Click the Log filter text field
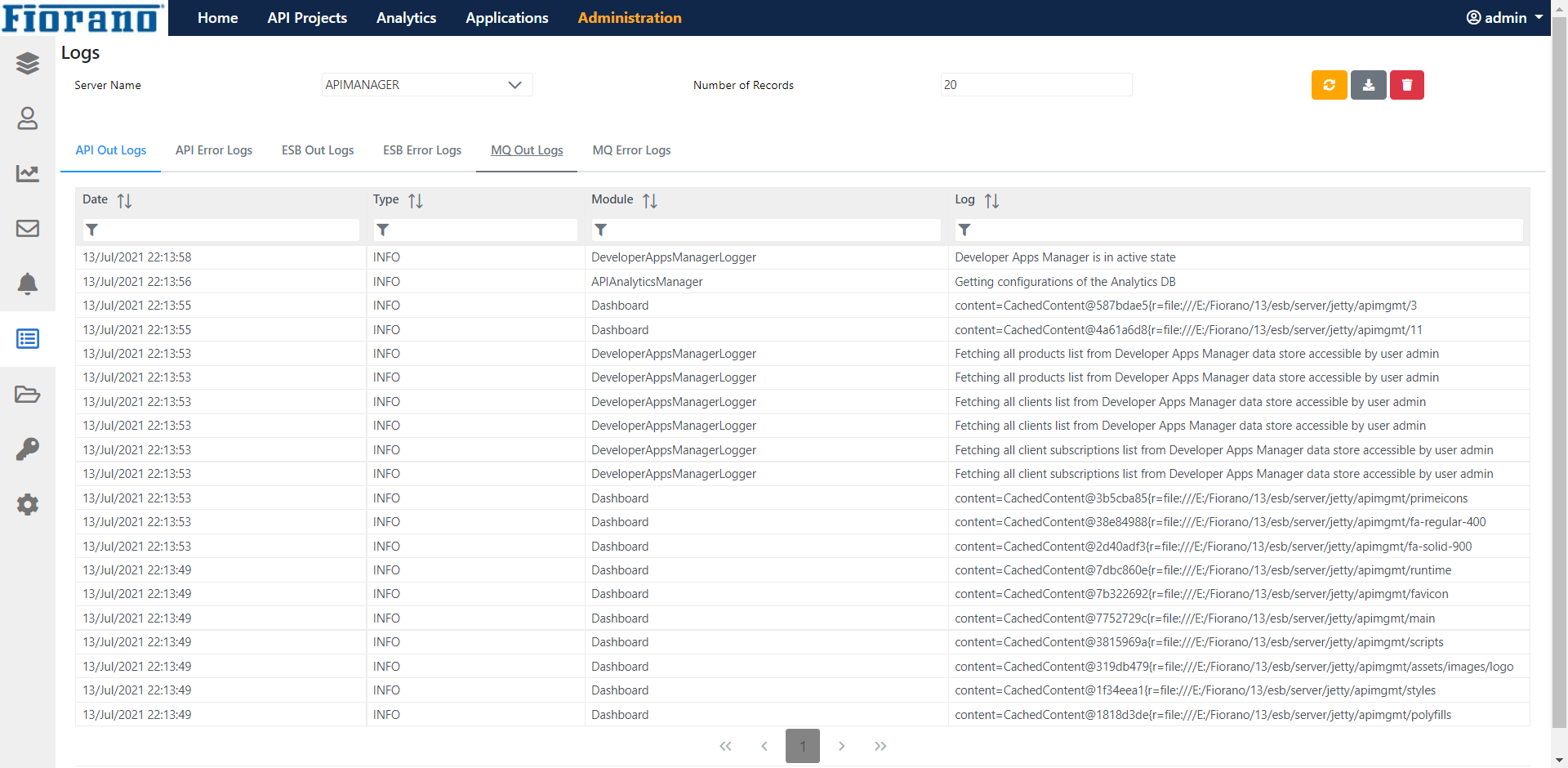 pos(1239,230)
